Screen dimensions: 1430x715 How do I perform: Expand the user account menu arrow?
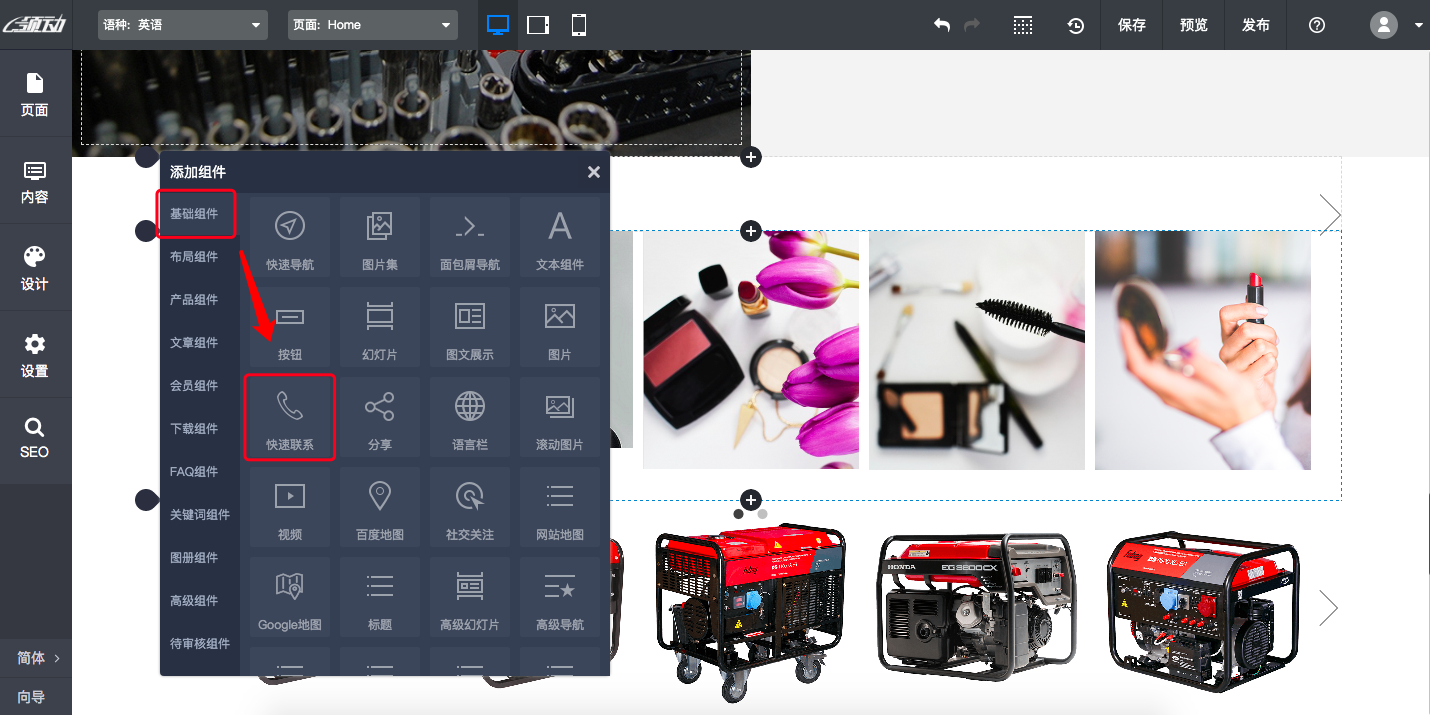[x=1419, y=25]
